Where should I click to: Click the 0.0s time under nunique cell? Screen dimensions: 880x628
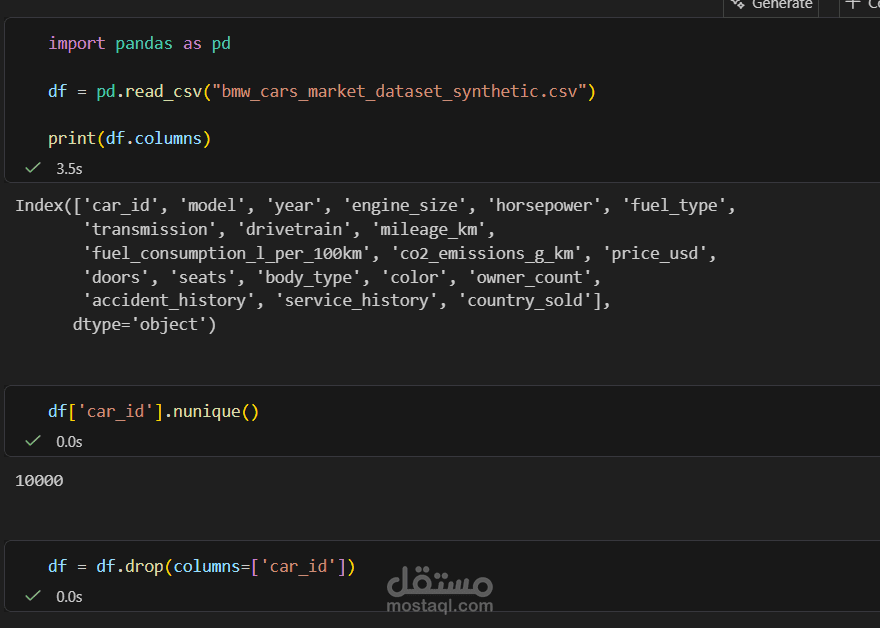(x=69, y=441)
